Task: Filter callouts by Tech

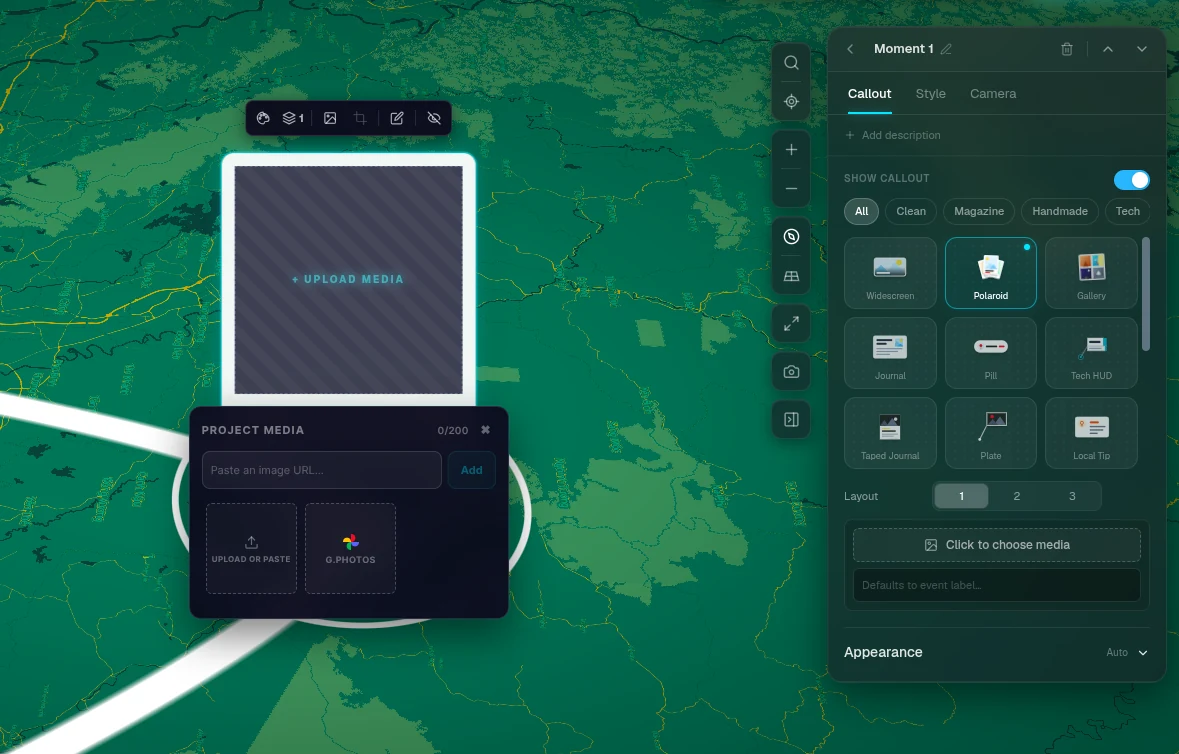Action: (1127, 211)
